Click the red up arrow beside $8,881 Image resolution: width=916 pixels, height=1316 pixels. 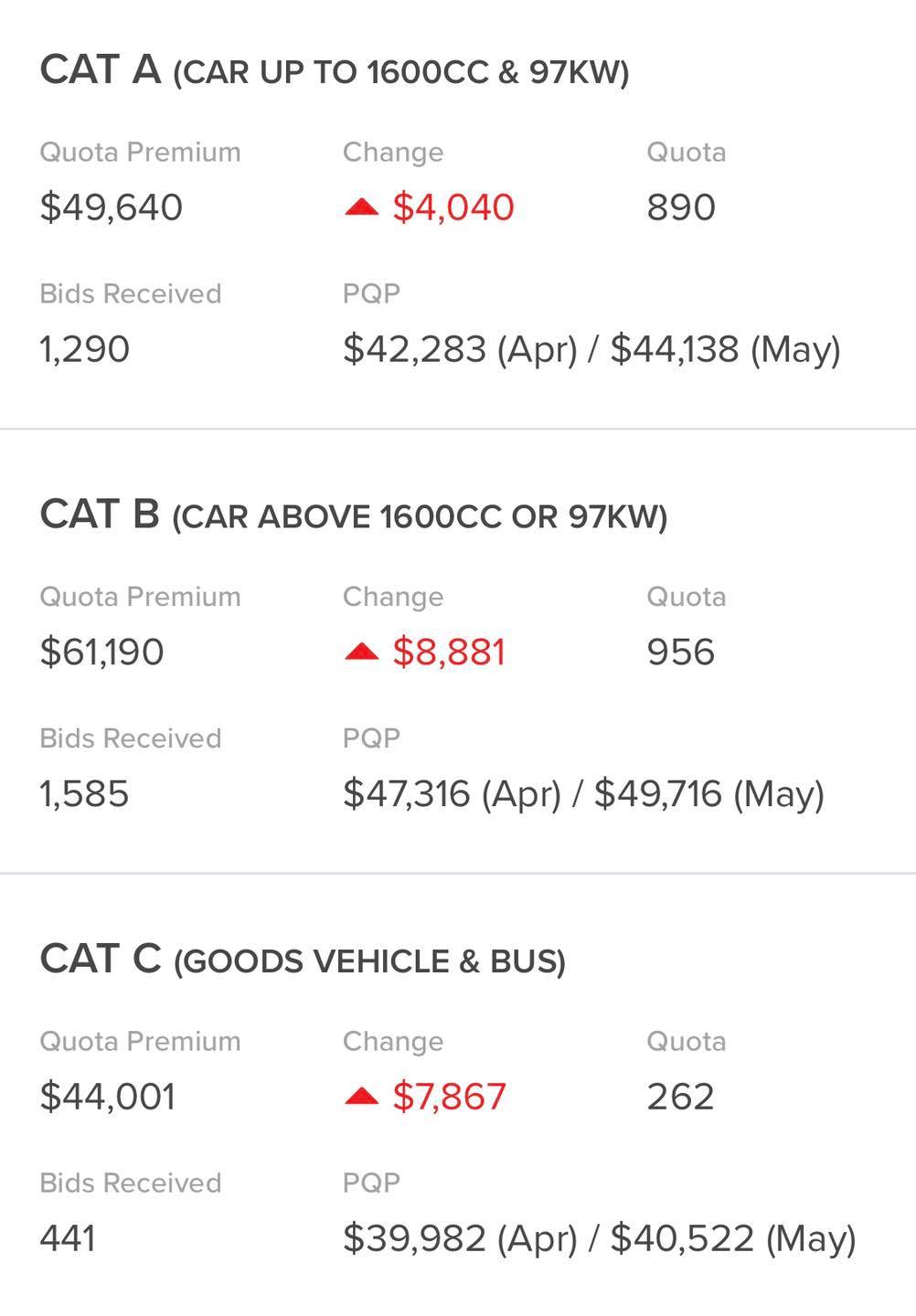click(361, 652)
